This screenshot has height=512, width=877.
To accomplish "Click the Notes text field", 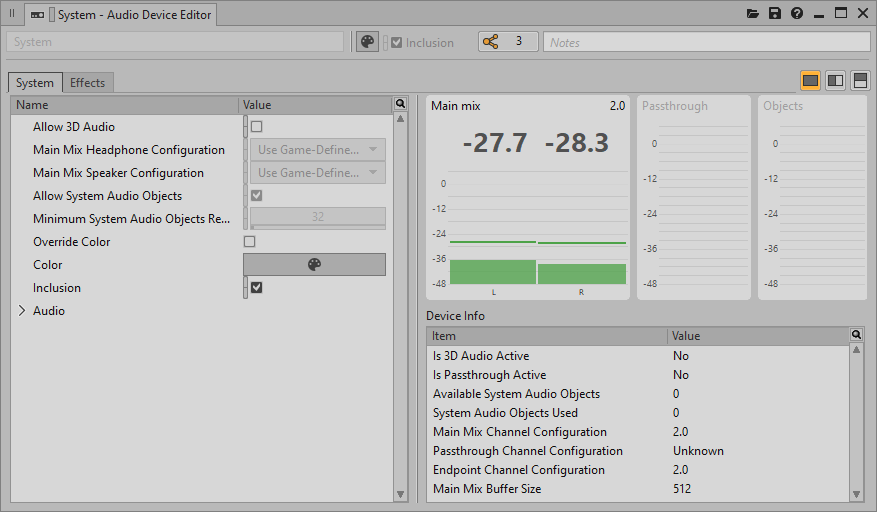I will (x=706, y=42).
